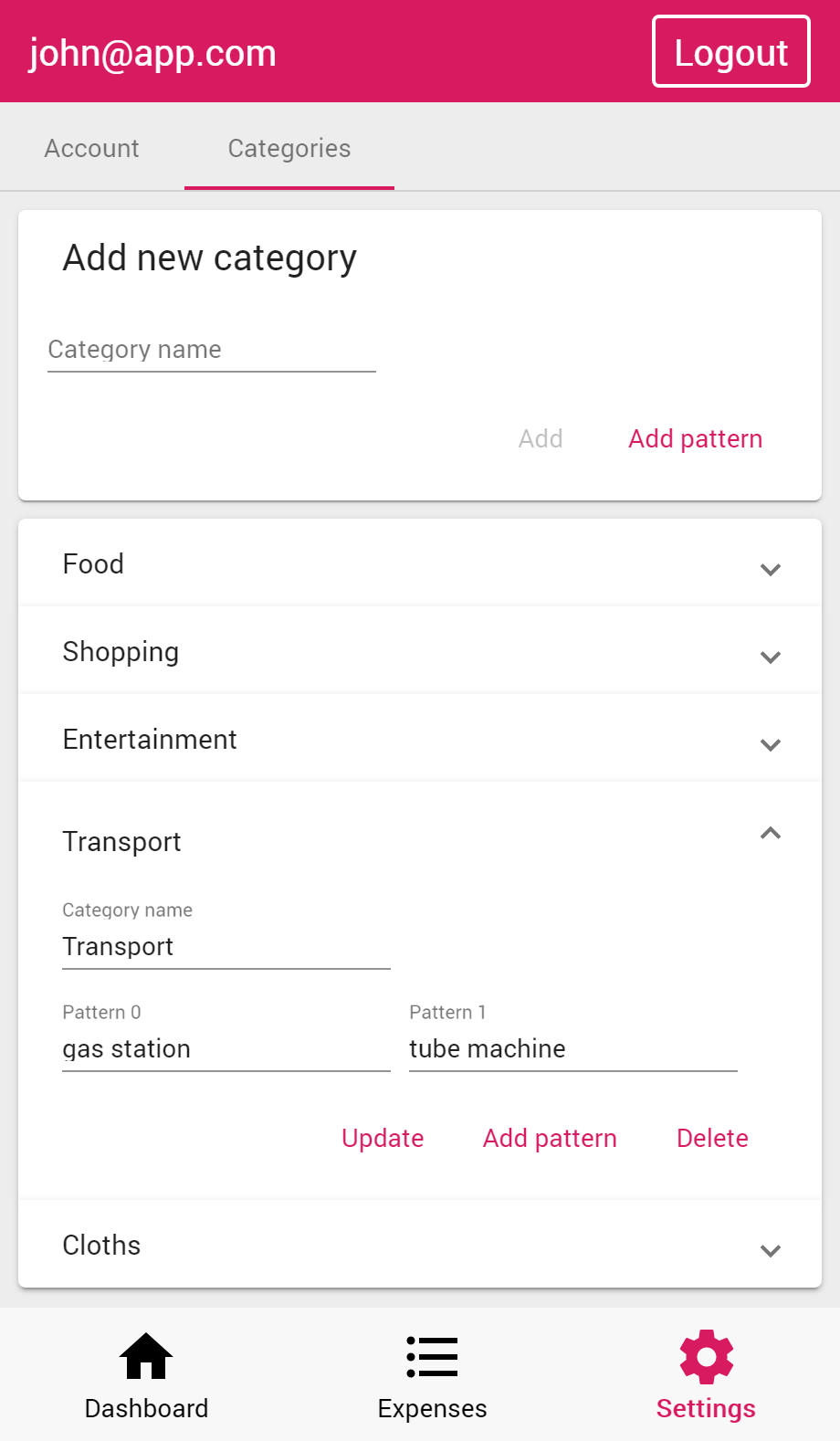Select the Categories tab
840x1441 pixels.
tap(289, 148)
